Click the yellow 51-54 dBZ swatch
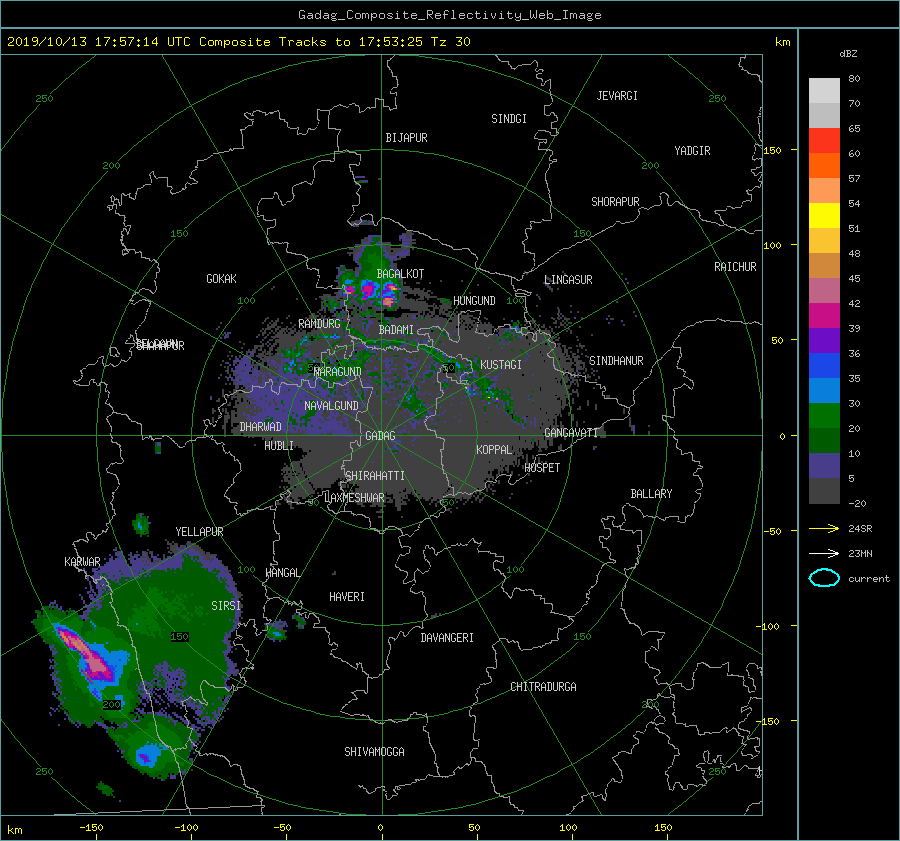Screen dimensions: 900x841 pos(824,216)
